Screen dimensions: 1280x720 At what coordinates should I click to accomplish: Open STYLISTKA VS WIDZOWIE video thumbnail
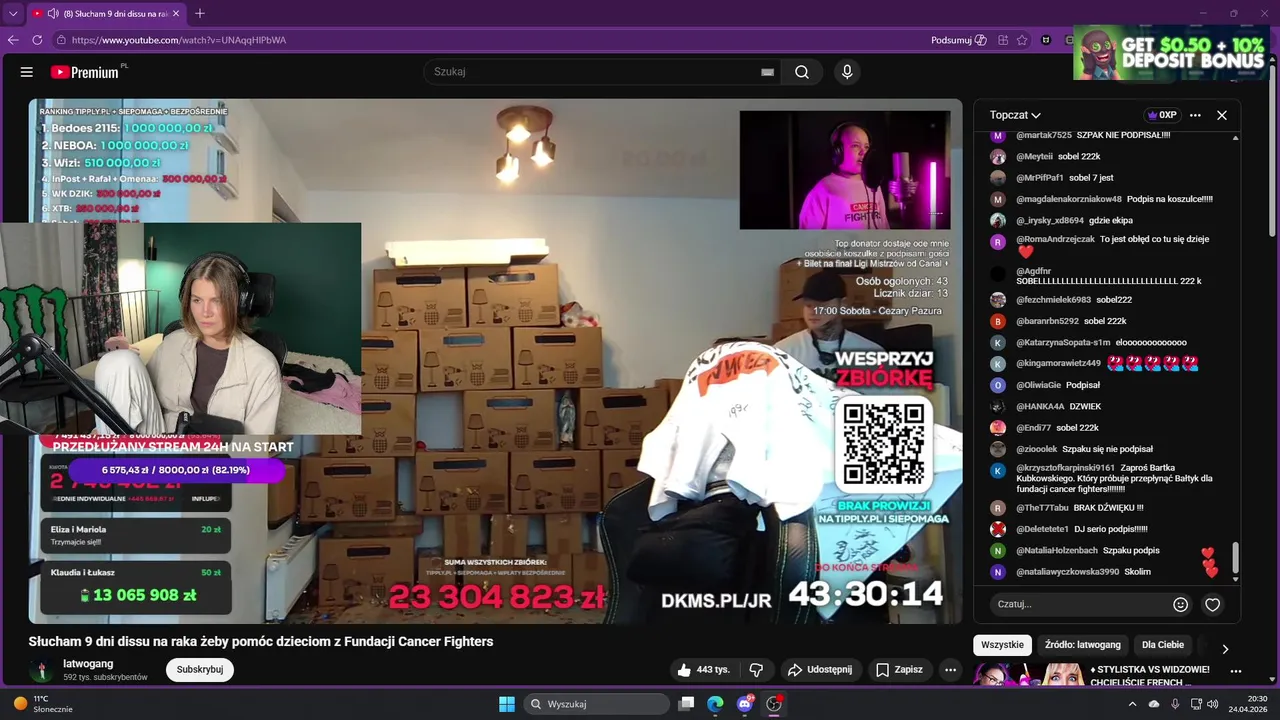[x=1028, y=674]
